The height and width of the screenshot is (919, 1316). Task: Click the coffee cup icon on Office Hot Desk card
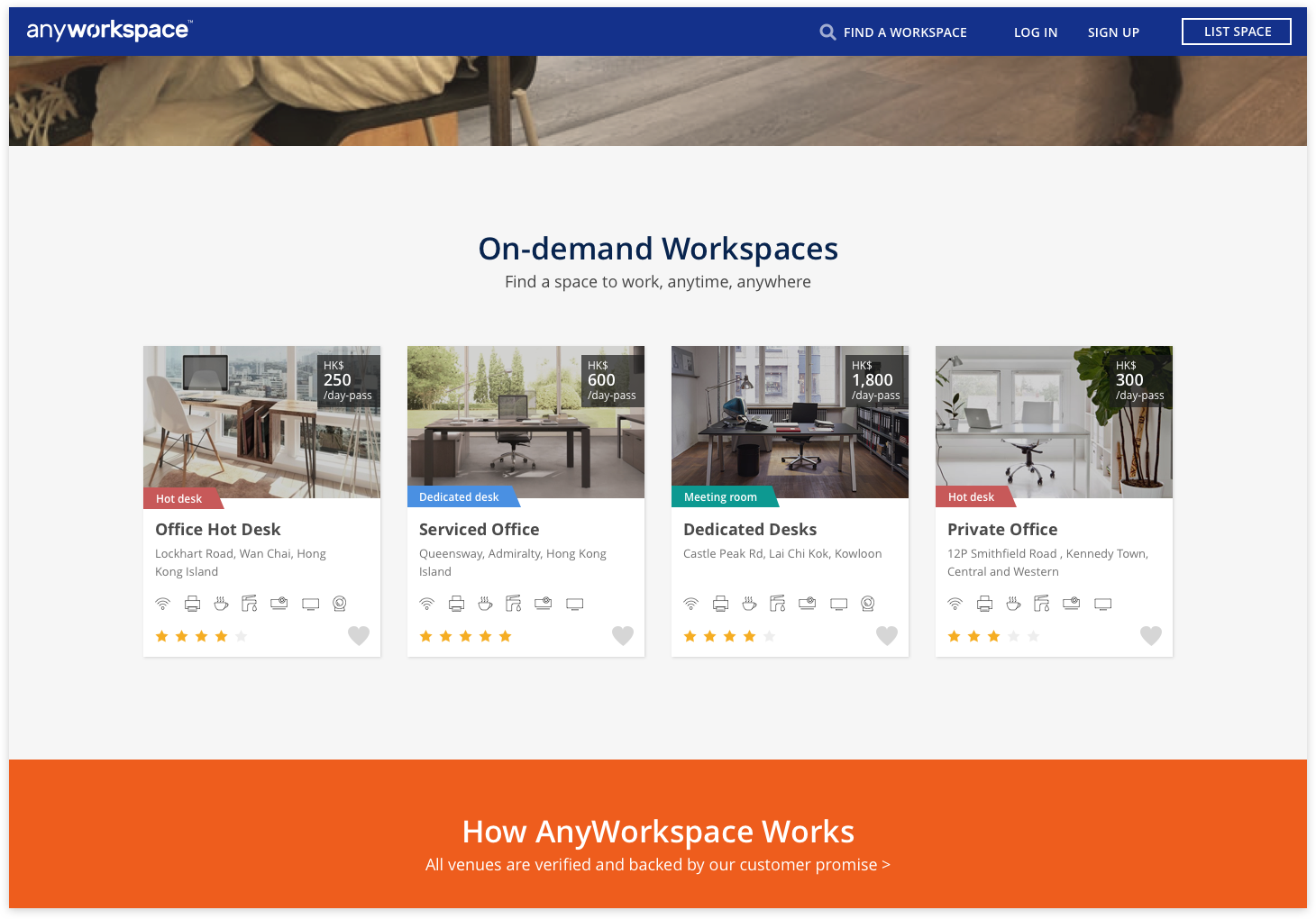221,604
